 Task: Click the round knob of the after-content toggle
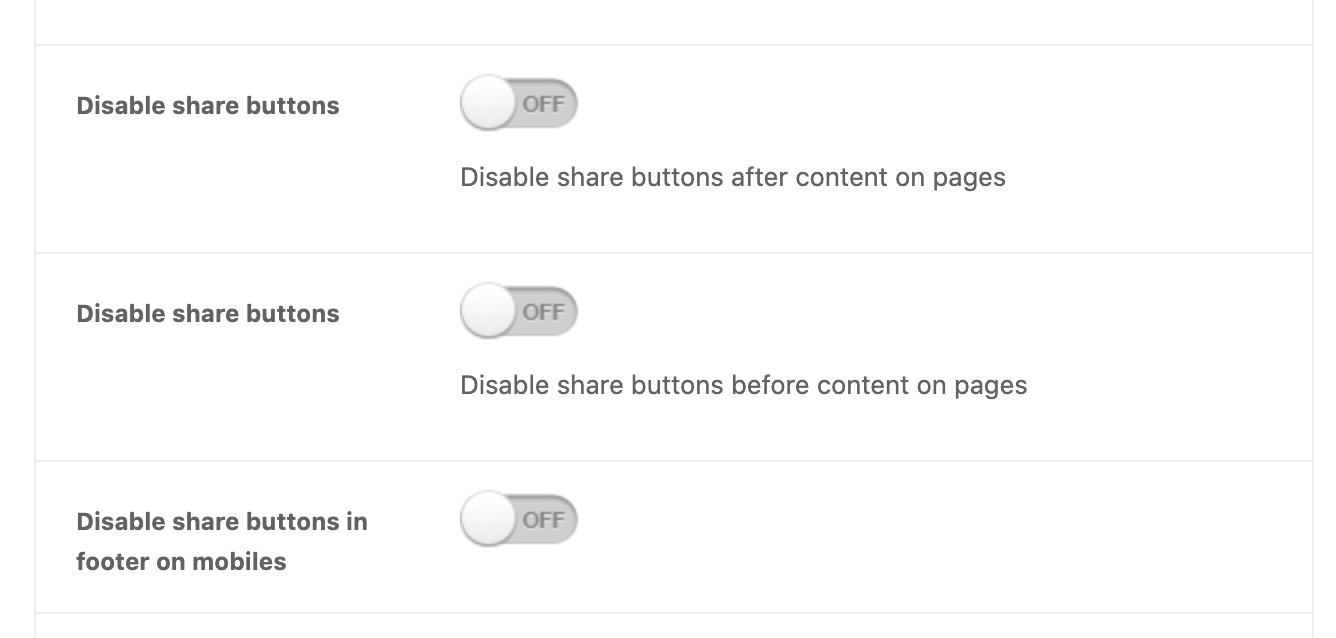[487, 104]
